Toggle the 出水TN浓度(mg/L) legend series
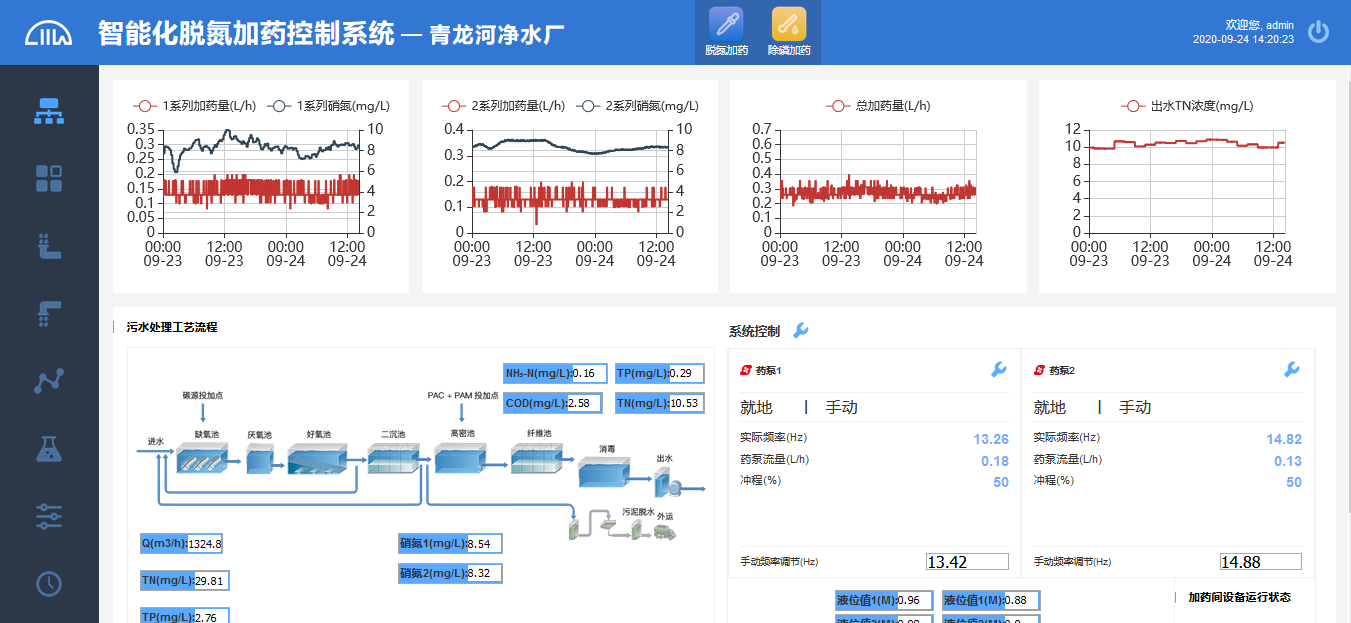The image size is (1351, 623). point(1188,106)
